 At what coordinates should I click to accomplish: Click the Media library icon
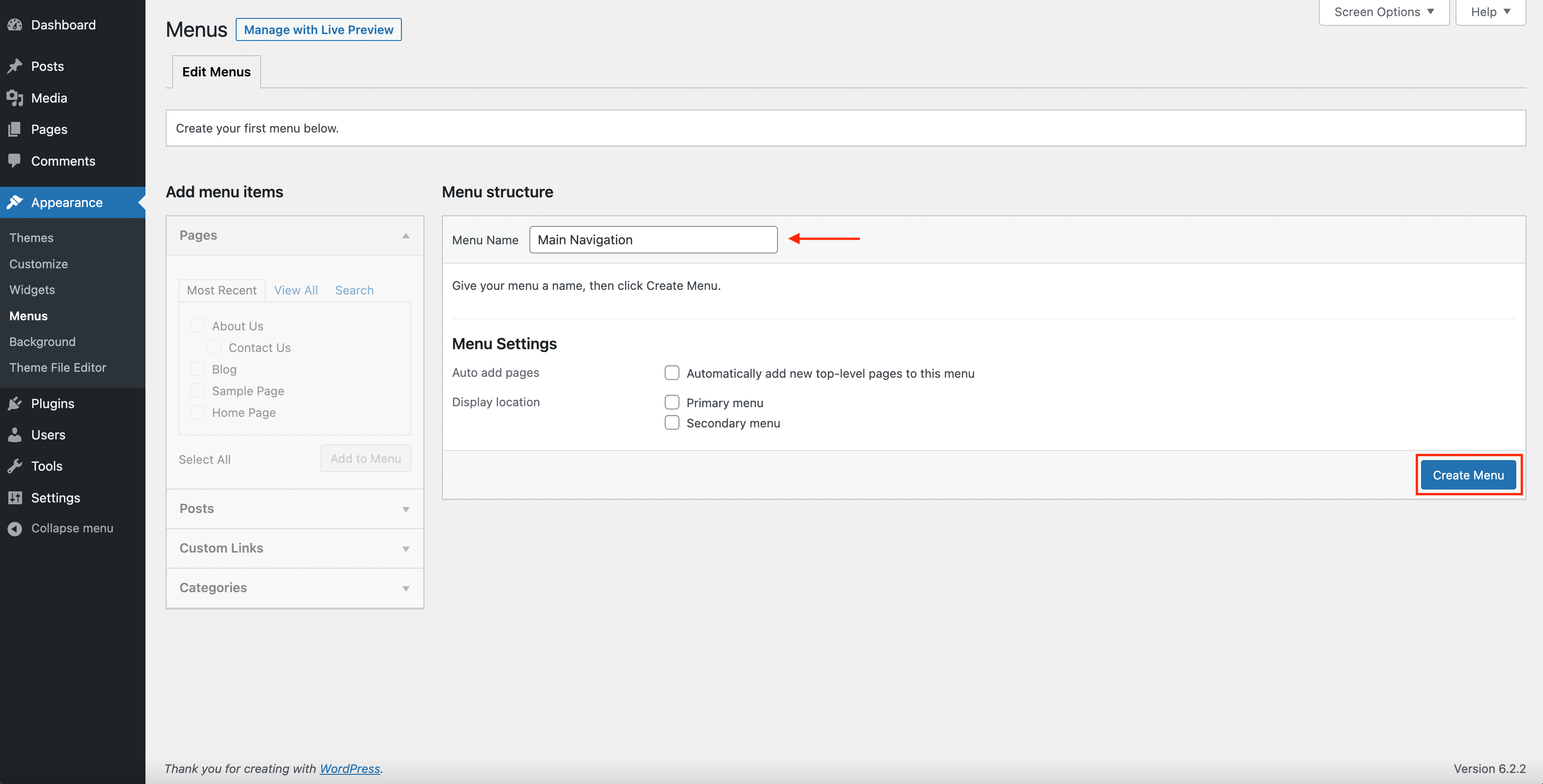tap(15, 98)
